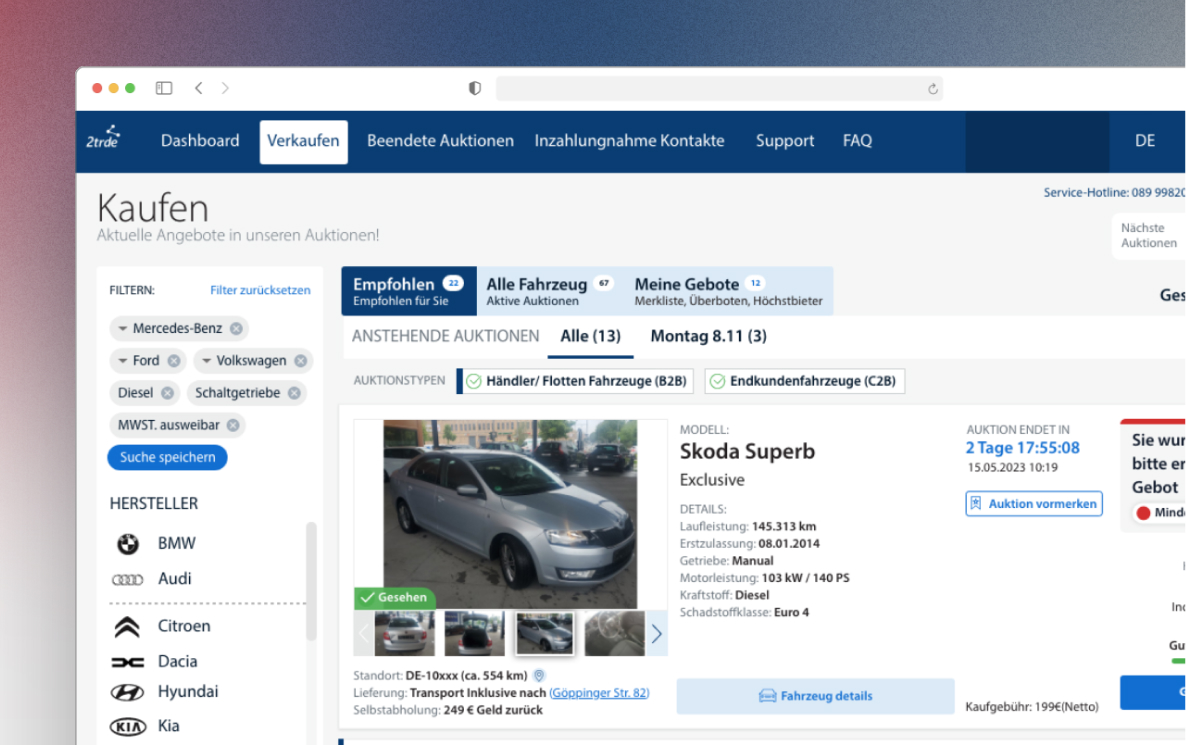The height and width of the screenshot is (745, 1186).
Task: Toggle Endkundenfahrzeuge (C2B) checkbox
Action: tap(717, 381)
